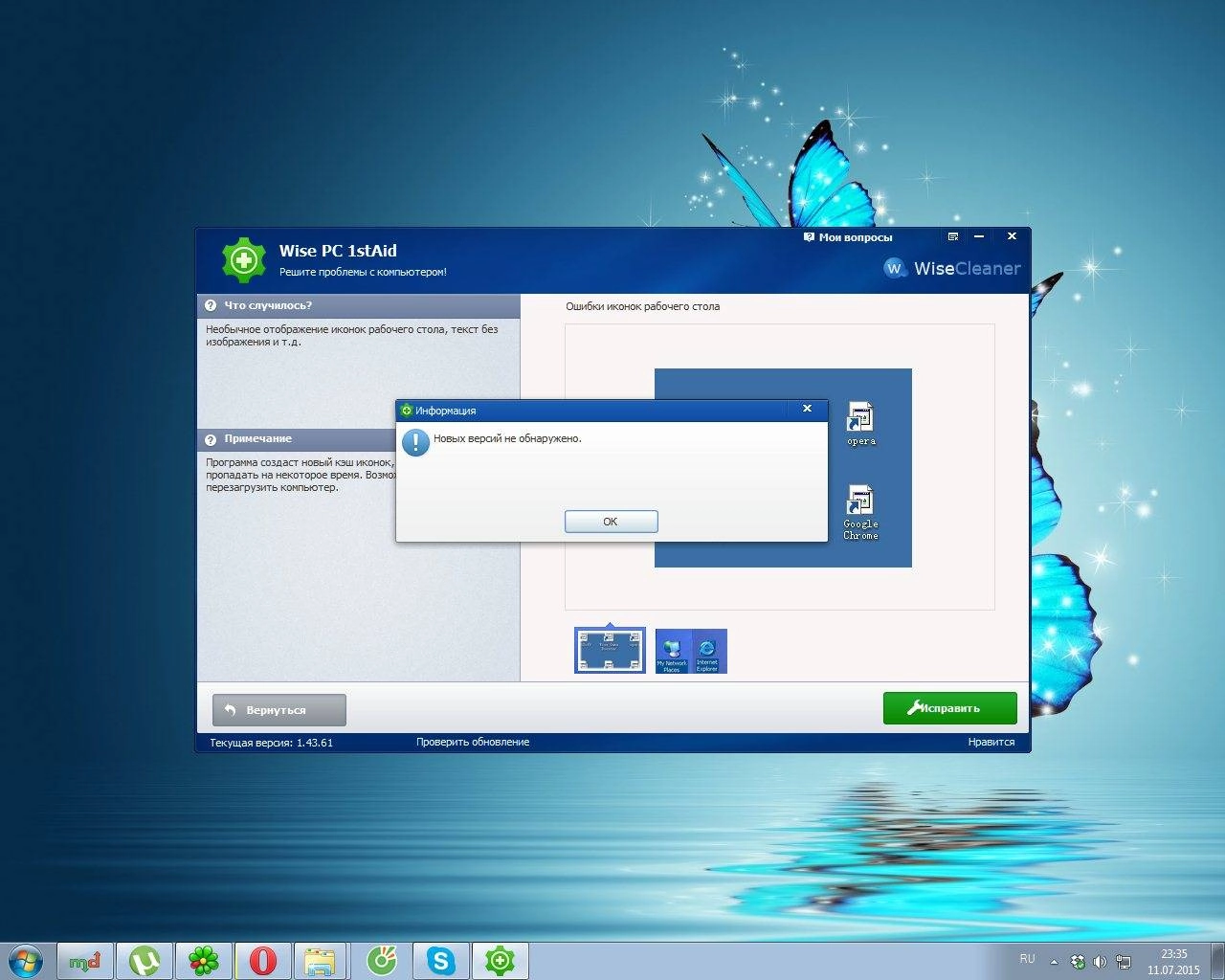This screenshot has height=980, width=1225.
Task: Click the question icon beside Примечание
Action: click(211, 439)
